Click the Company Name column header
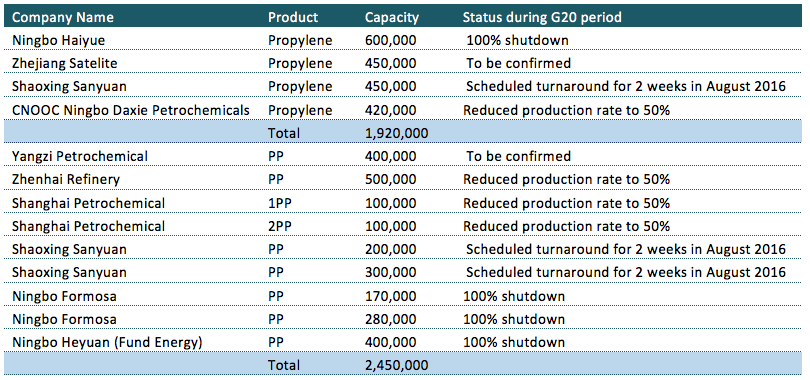Screen dimensions: 810x380 (63, 17)
